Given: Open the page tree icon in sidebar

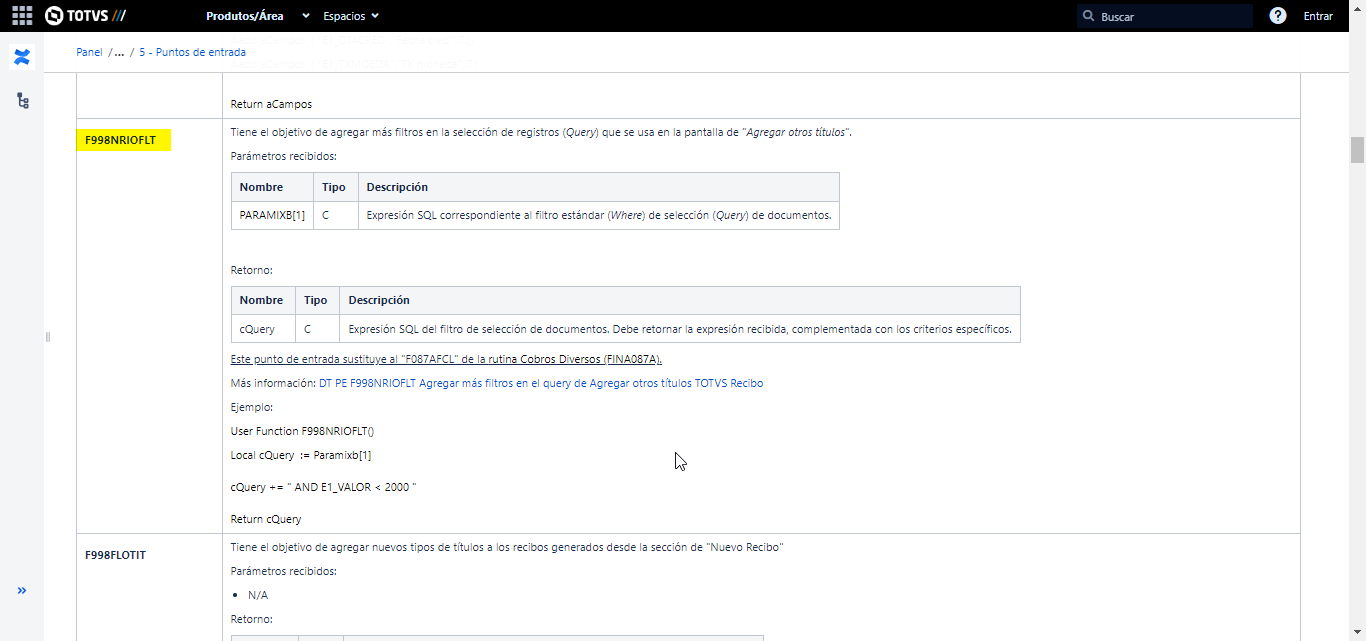Looking at the screenshot, I should point(21,101).
